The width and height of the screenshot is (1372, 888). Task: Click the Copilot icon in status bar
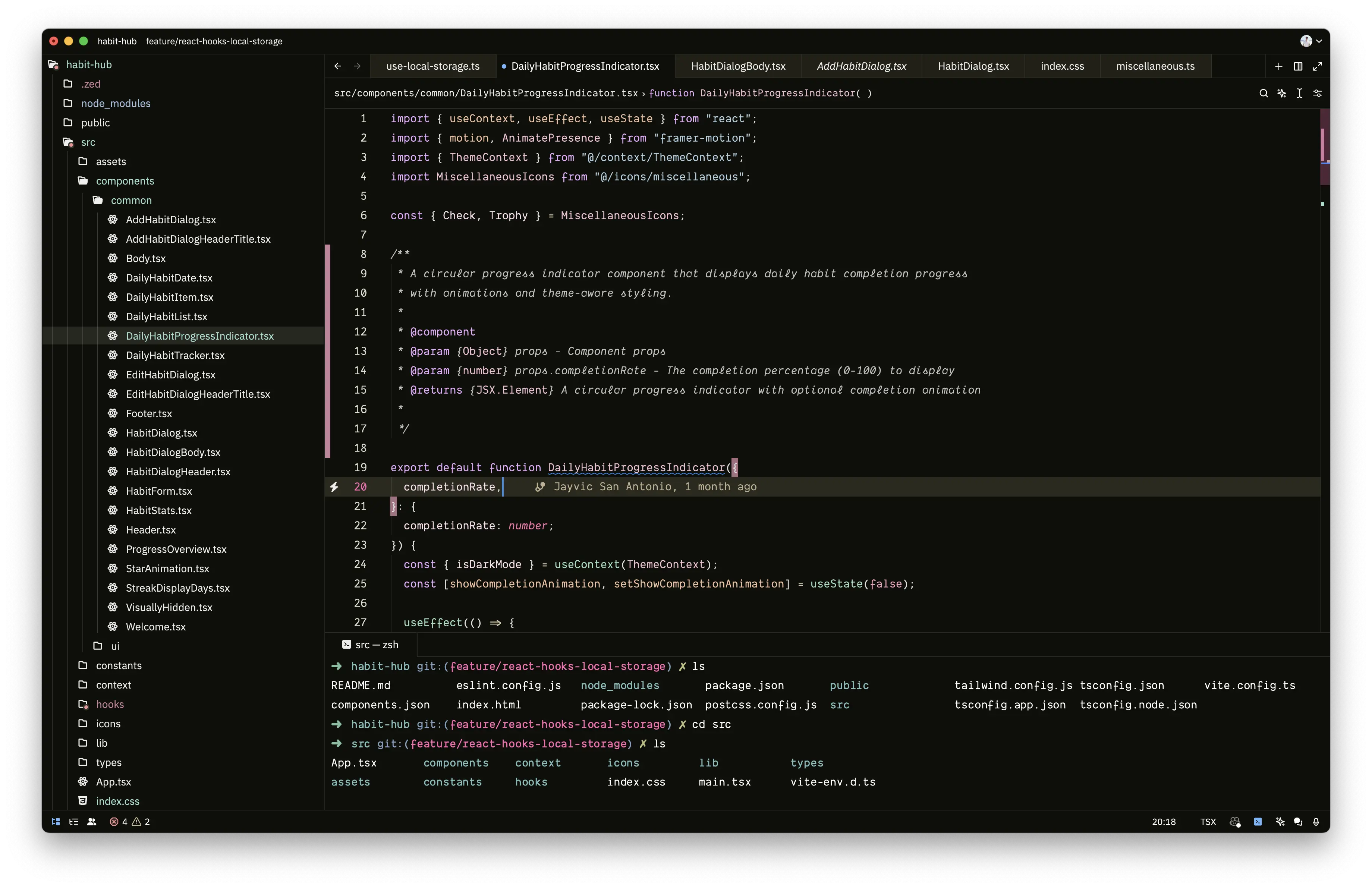pyautogui.click(x=1235, y=822)
